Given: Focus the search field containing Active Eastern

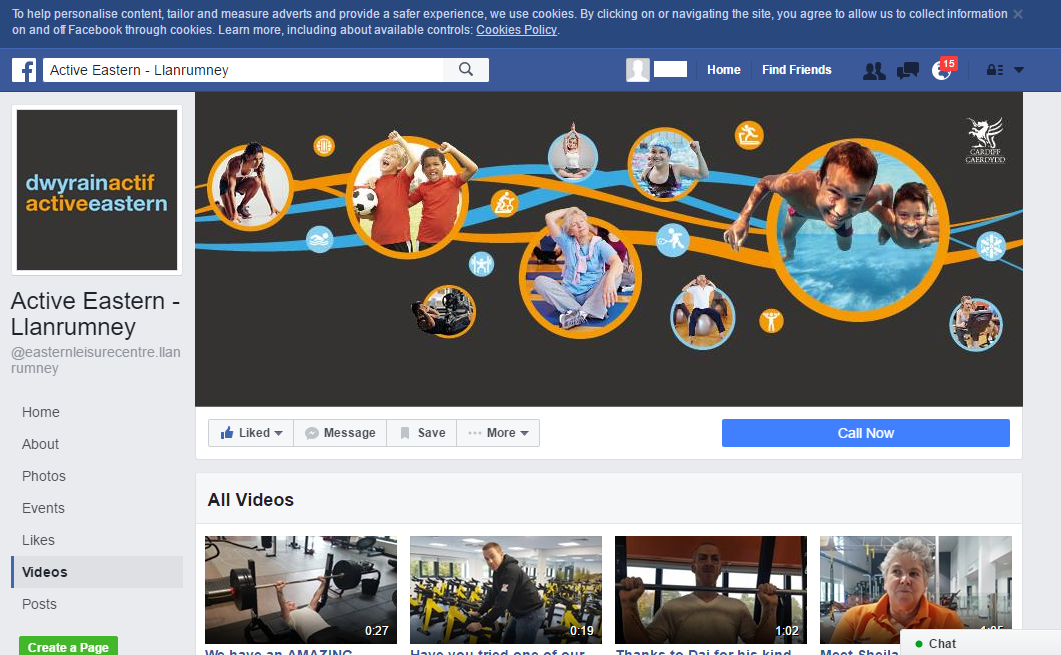Looking at the screenshot, I should click(x=243, y=70).
